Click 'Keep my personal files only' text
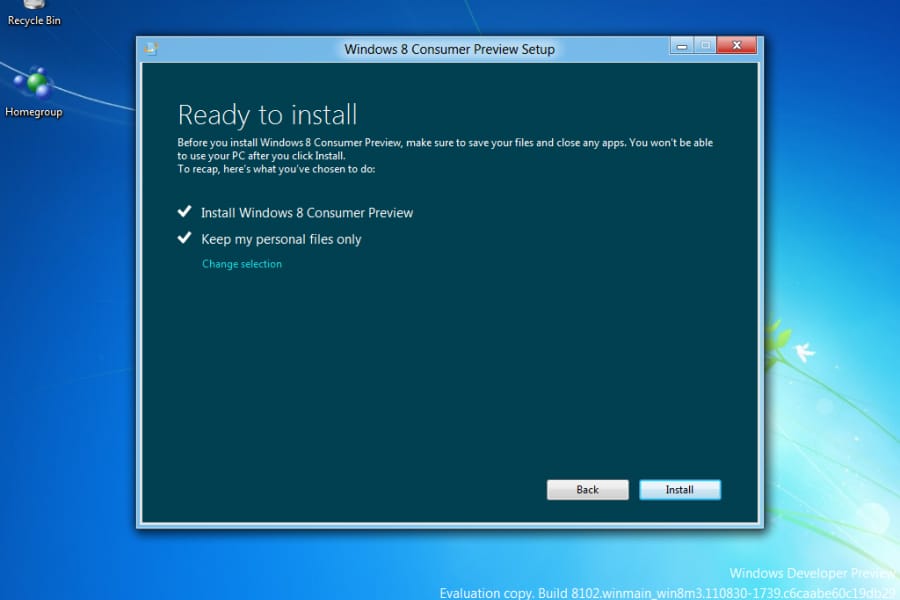 (281, 239)
